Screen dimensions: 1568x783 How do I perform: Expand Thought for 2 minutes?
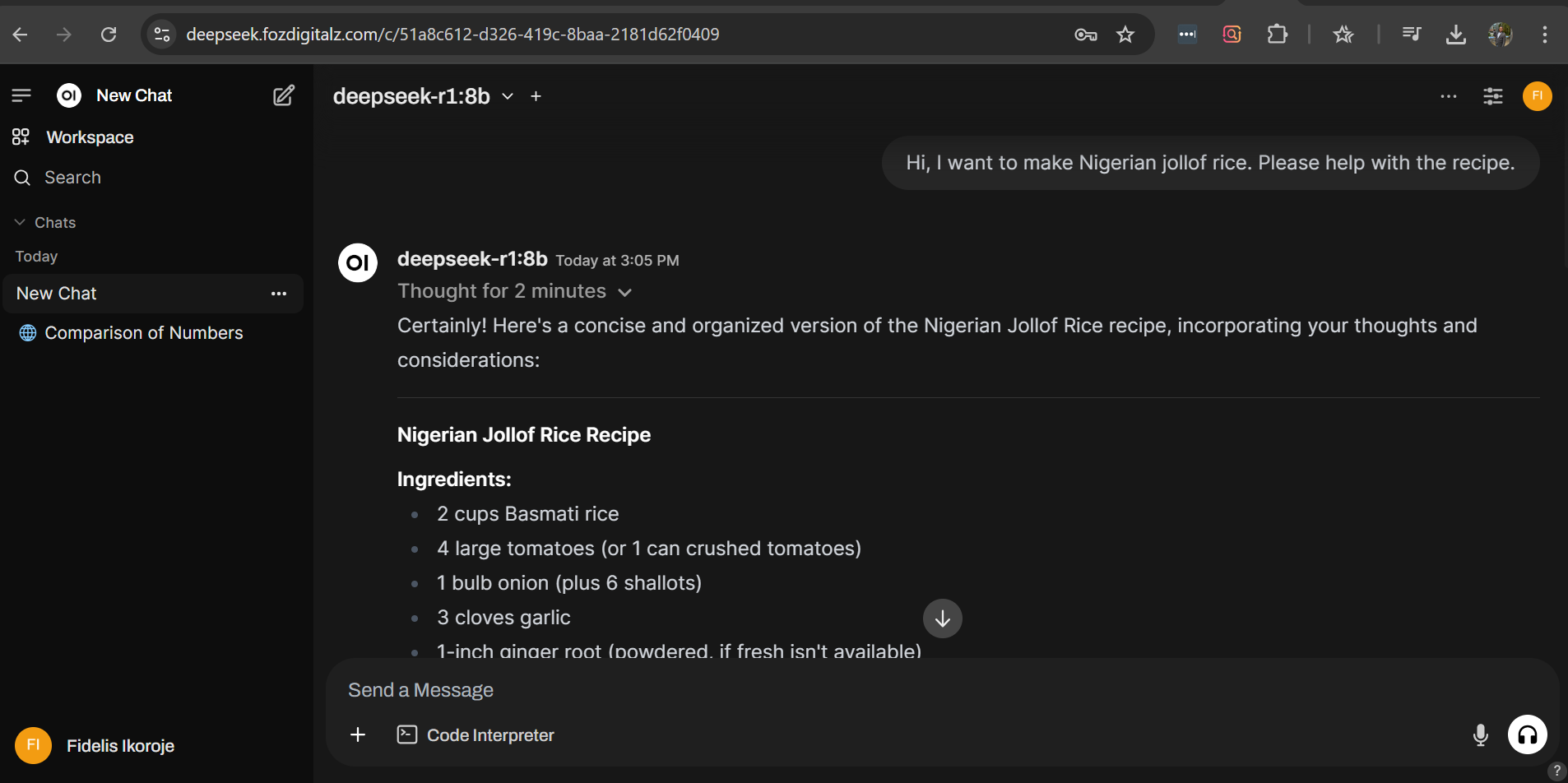click(x=515, y=291)
